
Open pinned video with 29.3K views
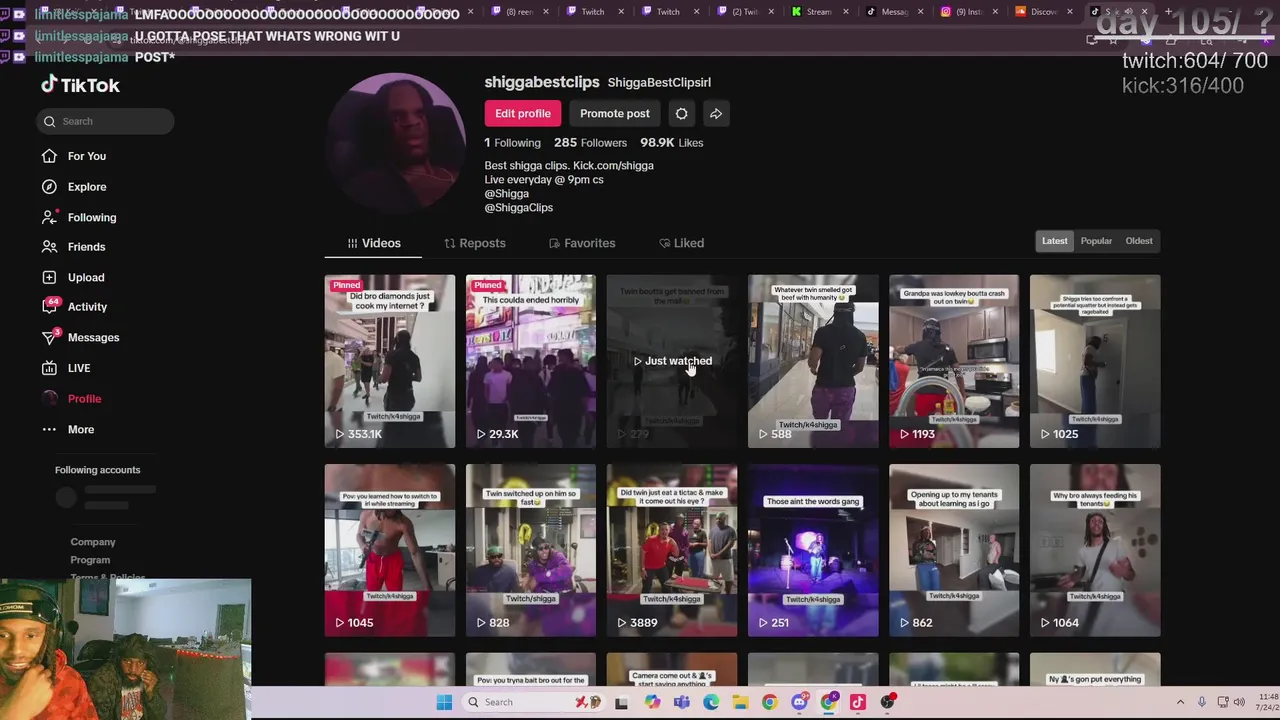pos(530,360)
